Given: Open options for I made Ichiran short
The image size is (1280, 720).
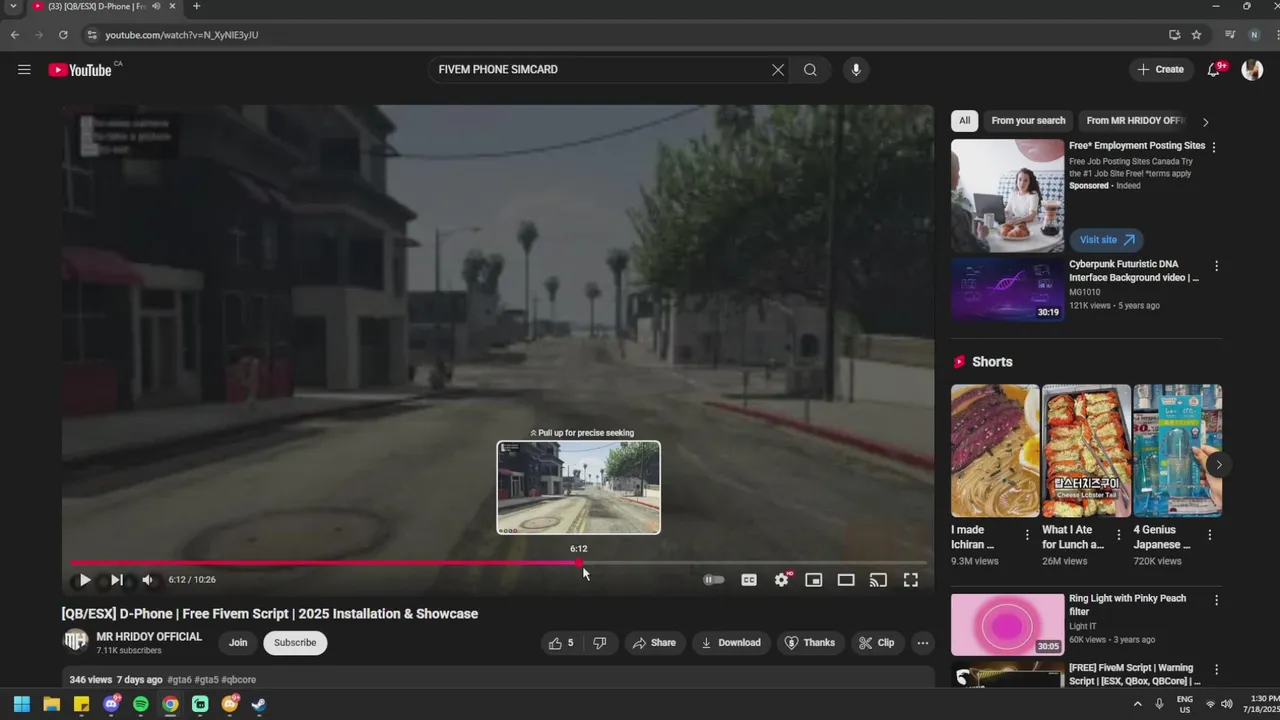Looking at the screenshot, I should coord(1027,535).
